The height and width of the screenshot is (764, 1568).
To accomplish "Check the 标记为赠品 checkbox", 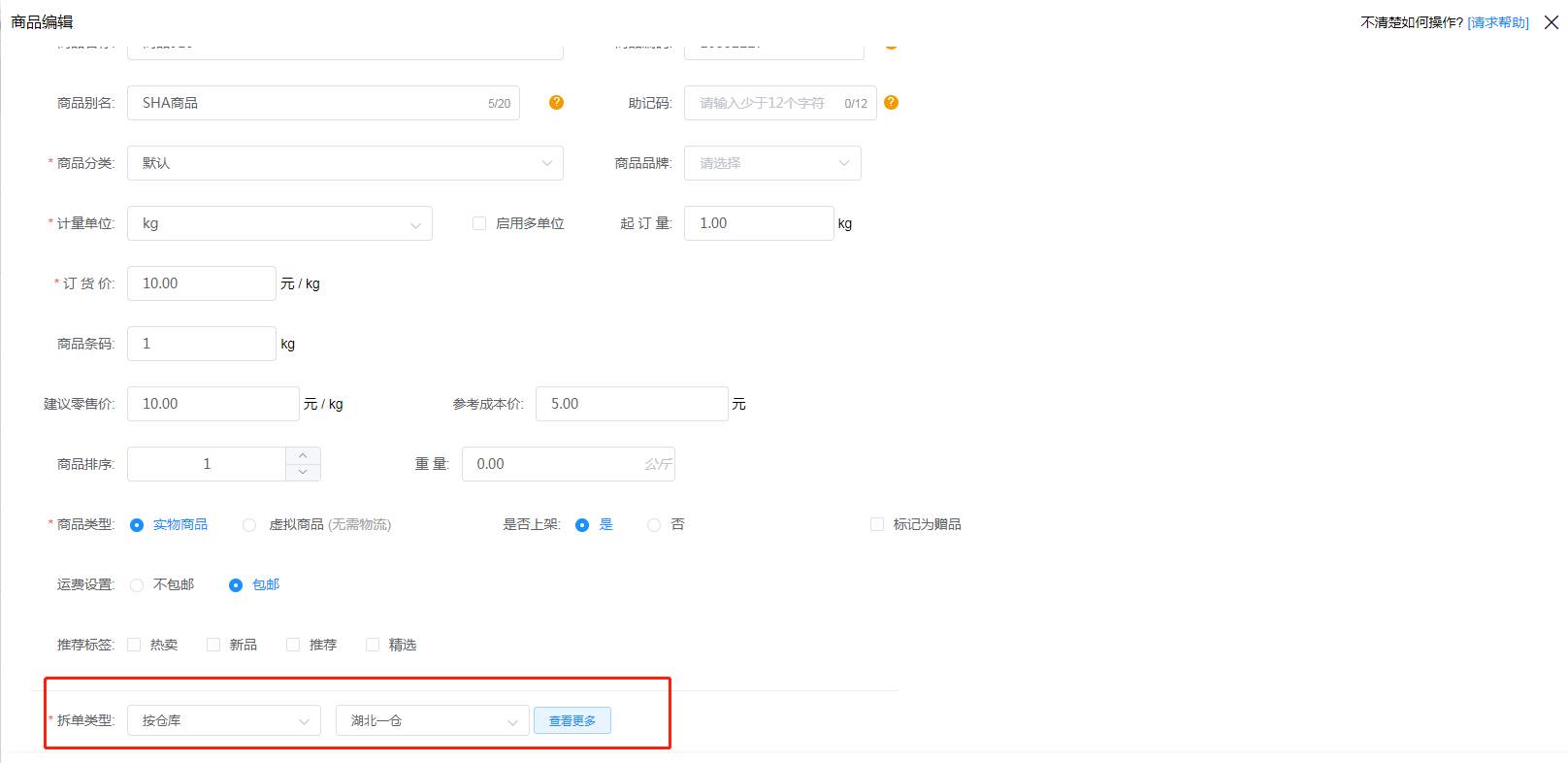I will (877, 524).
